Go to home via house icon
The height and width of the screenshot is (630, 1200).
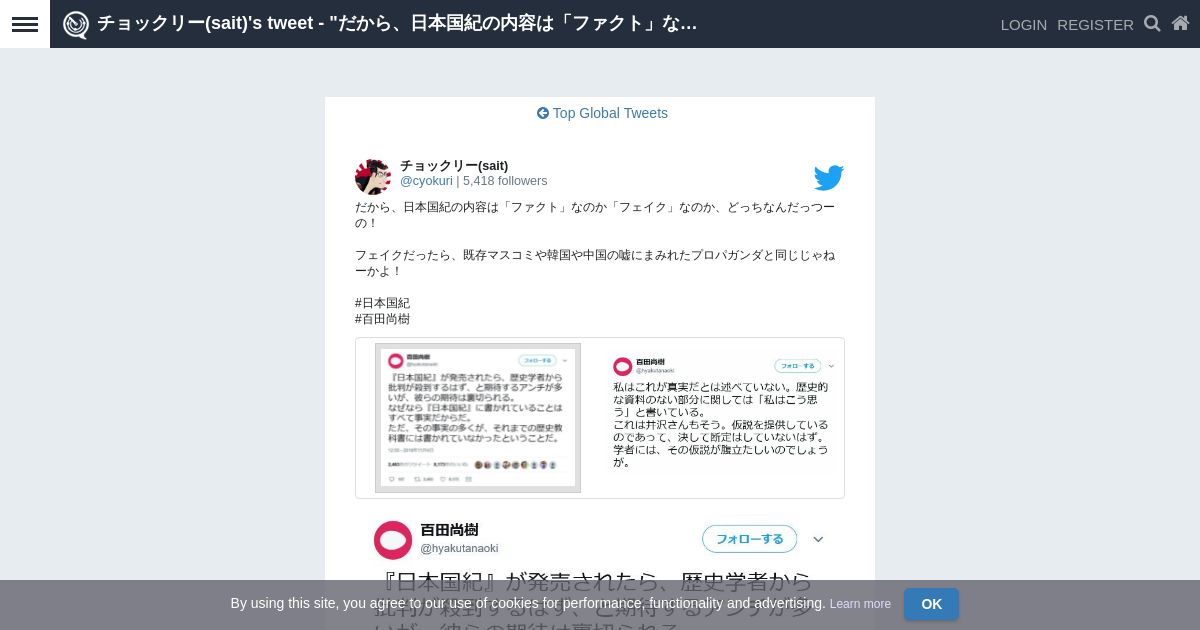1180,24
